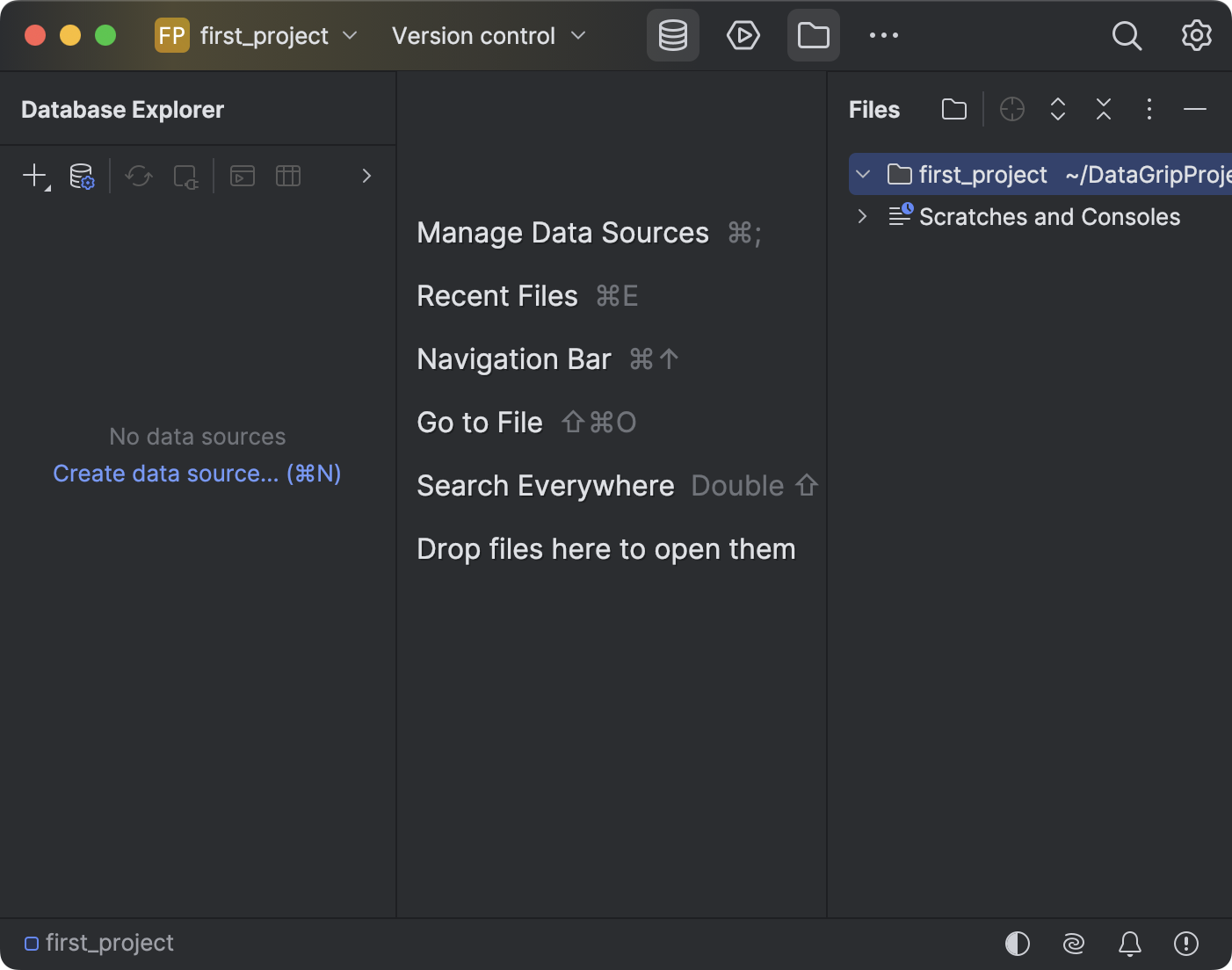Open the notifications bell in the status bar

1129,944
